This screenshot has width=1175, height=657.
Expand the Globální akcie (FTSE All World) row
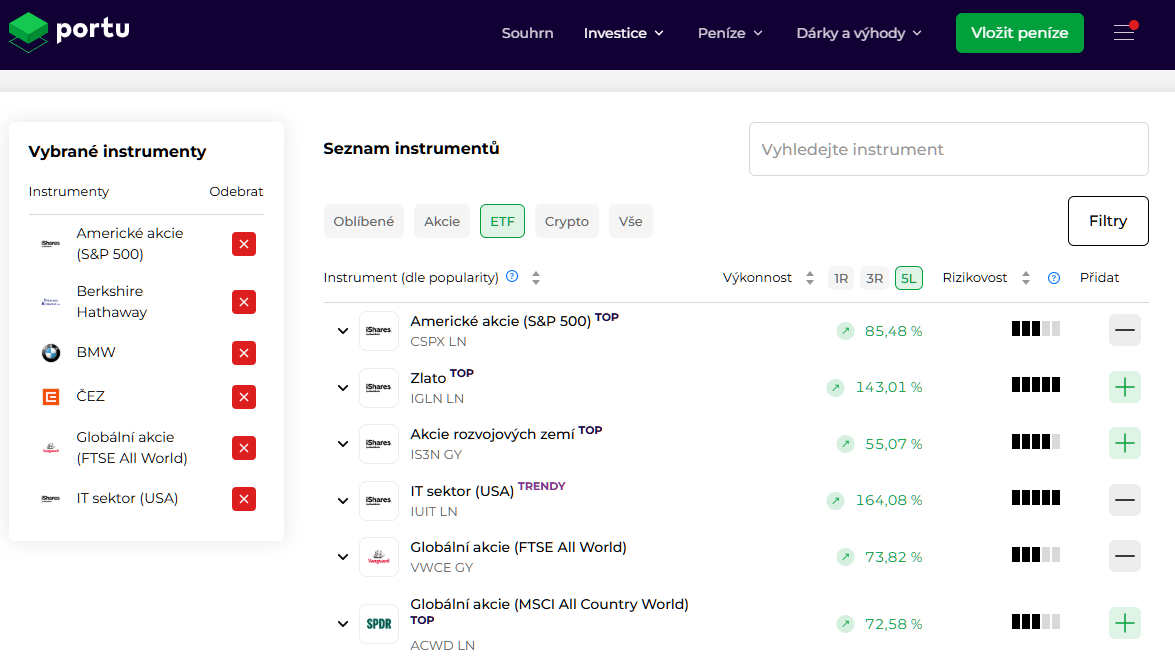[342, 557]
